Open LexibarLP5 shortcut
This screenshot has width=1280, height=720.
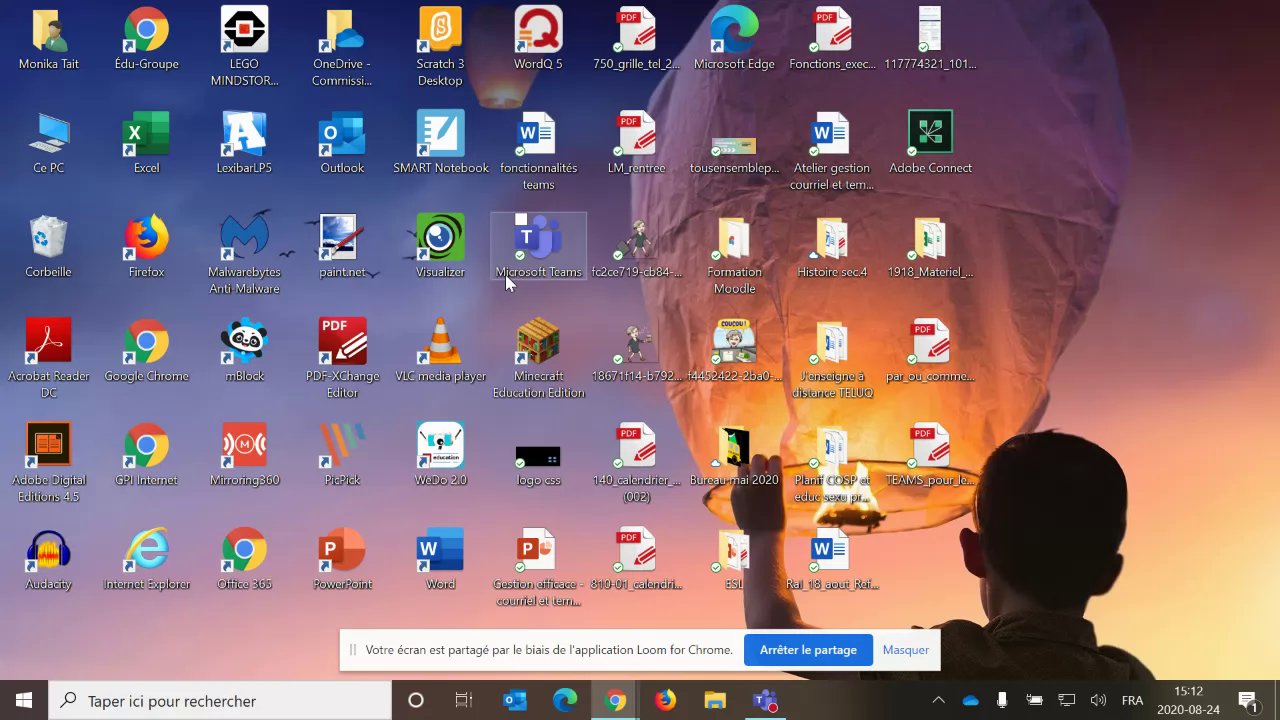[244, 144]
